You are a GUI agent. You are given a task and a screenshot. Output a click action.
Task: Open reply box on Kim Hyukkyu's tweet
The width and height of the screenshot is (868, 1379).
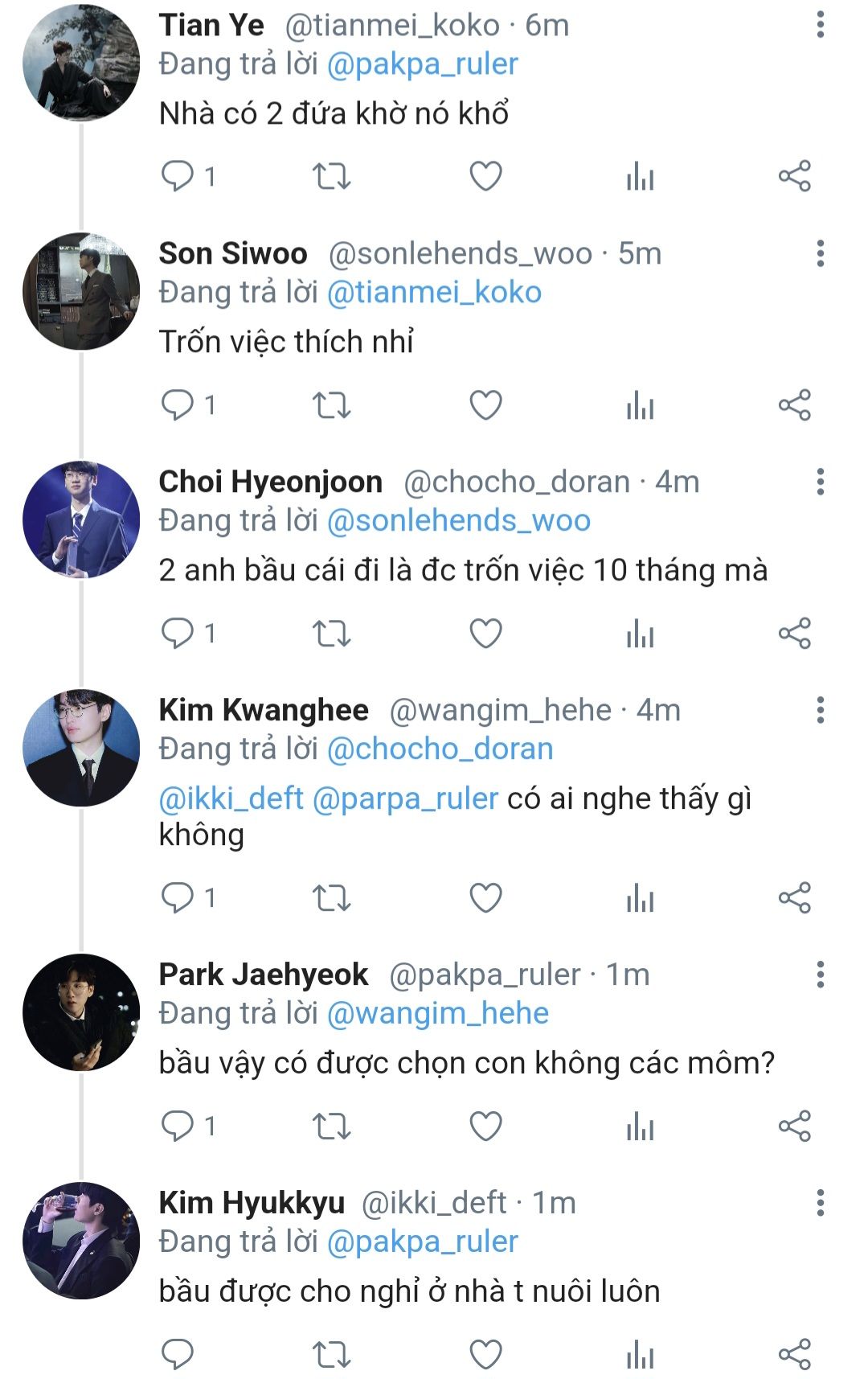[x=178, y=1354]
